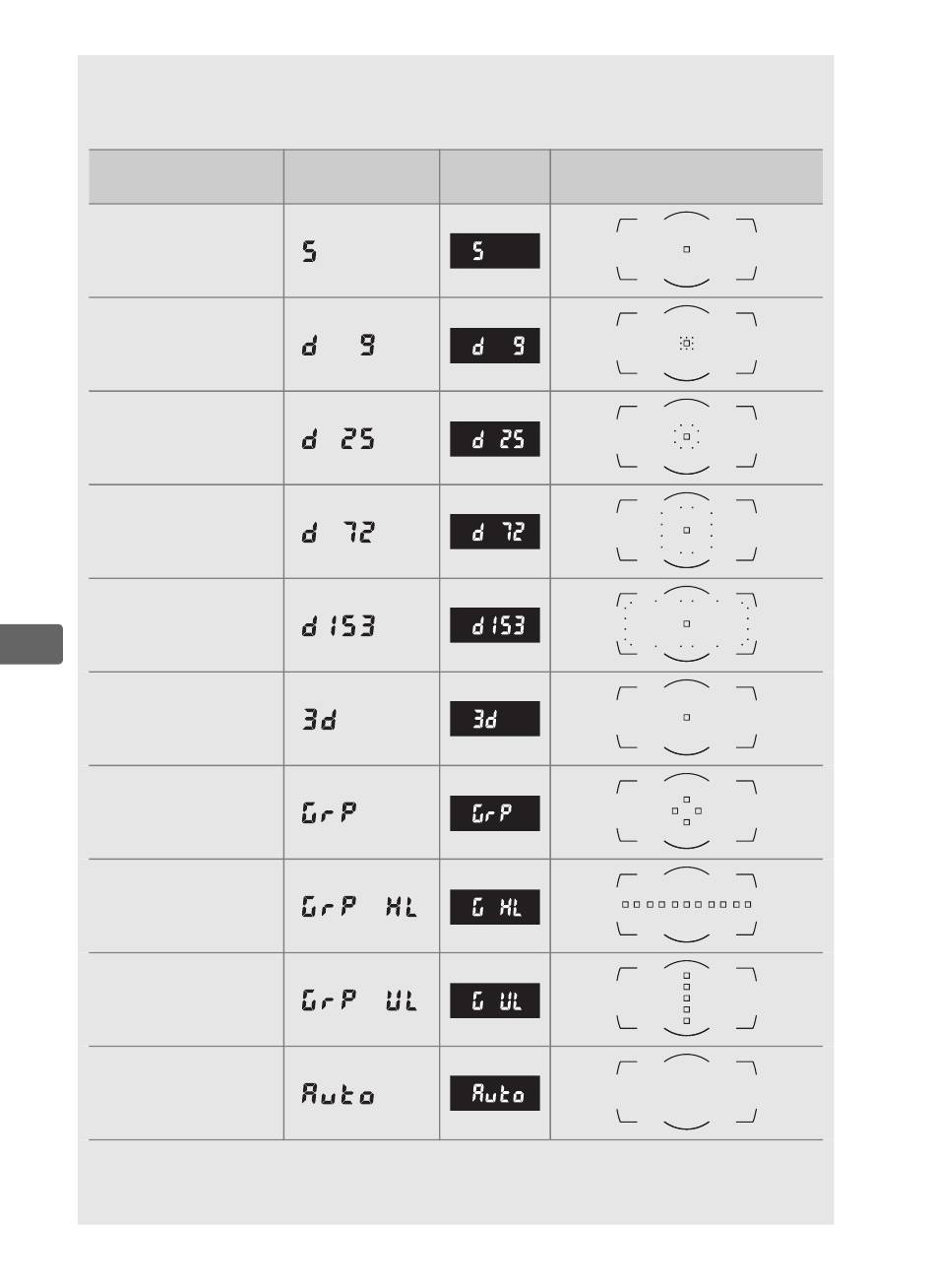
Task: Click the black control panel 'S' display
Action: click(x=495, y=251)
